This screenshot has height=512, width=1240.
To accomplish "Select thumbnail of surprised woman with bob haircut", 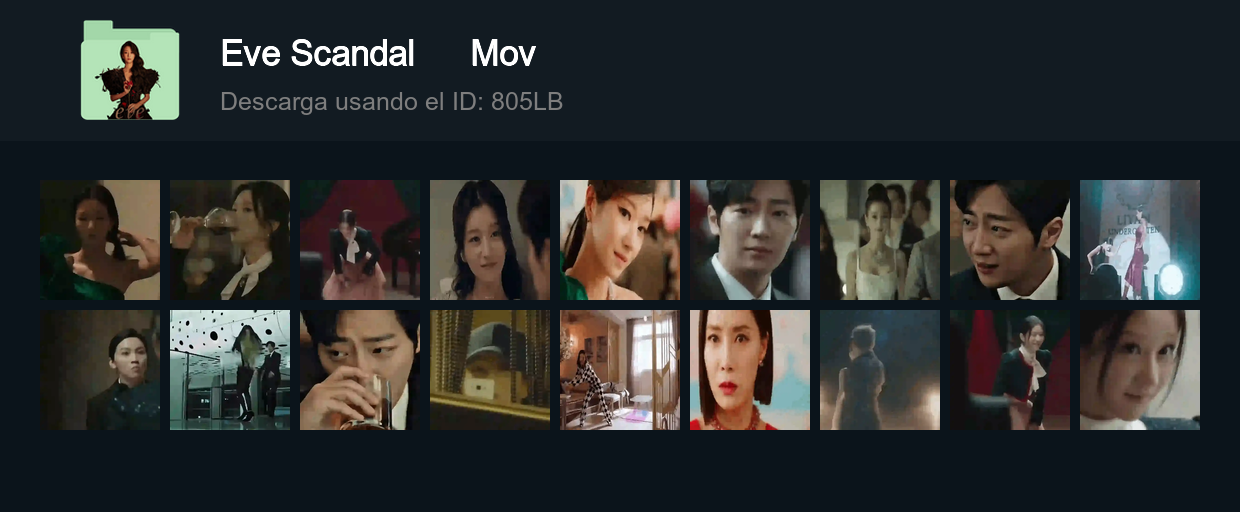I will click(x=750, y=370).
